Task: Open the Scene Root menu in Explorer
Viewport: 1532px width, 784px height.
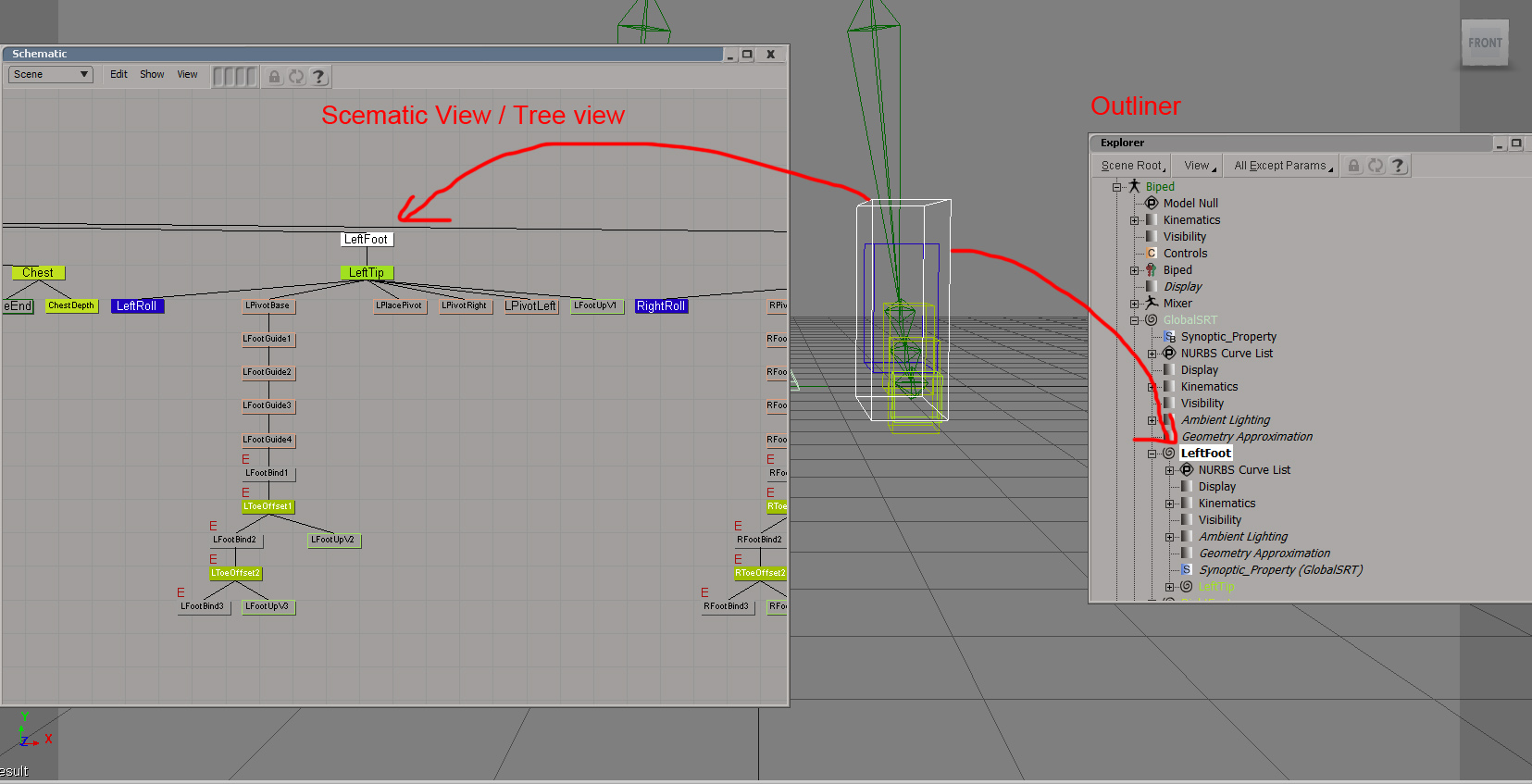Action: (1133, 166)
